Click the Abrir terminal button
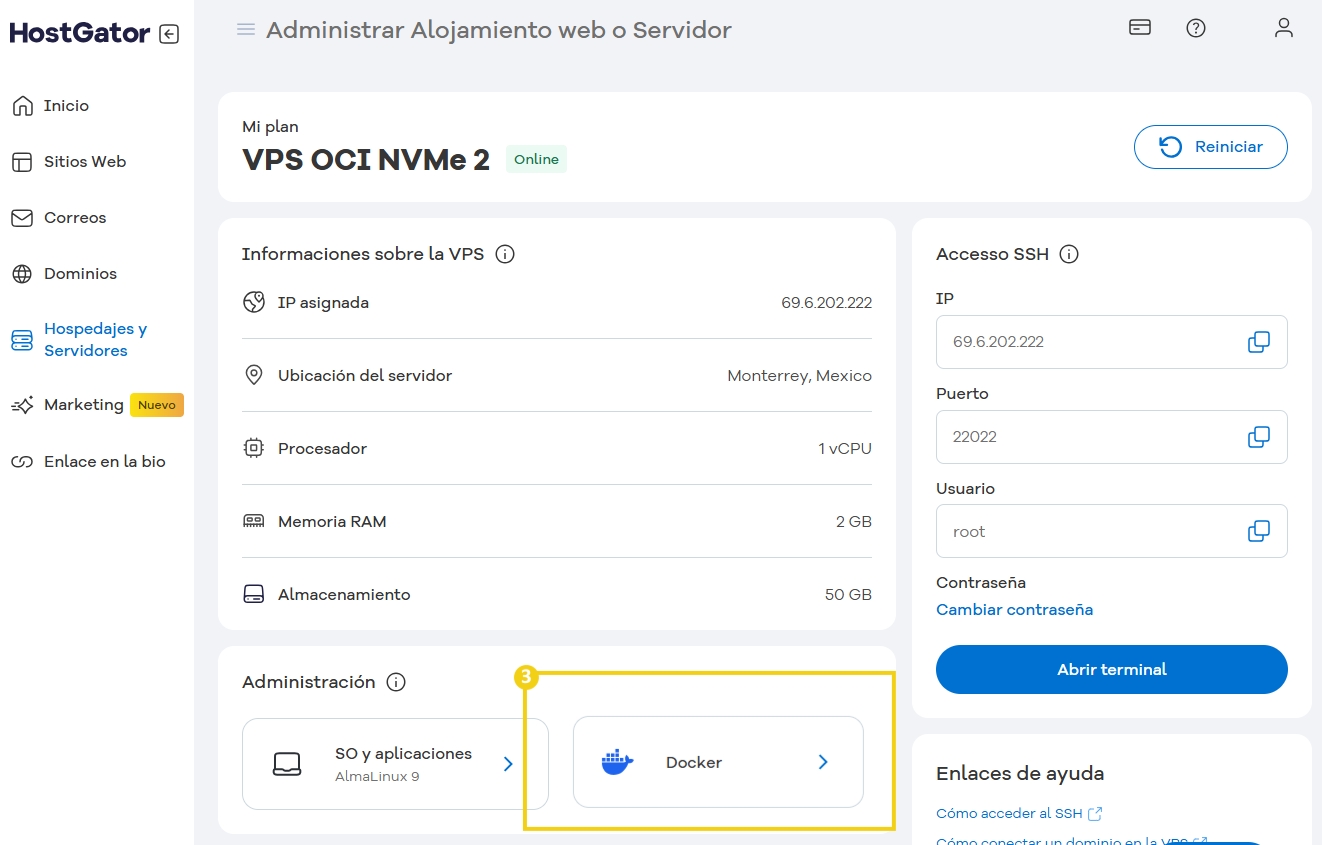The width and height of the screenshot is (1322, 845). coord(1111,669)
